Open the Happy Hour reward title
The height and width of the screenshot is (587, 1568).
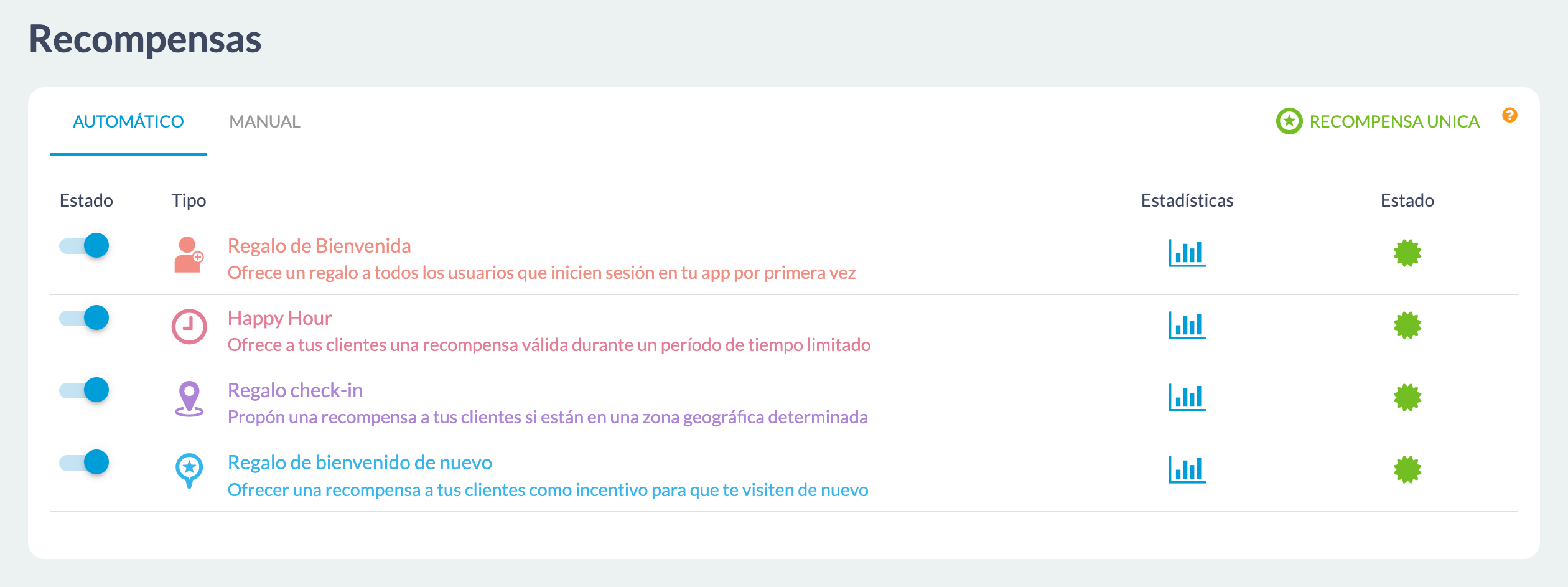click(279, 318)
